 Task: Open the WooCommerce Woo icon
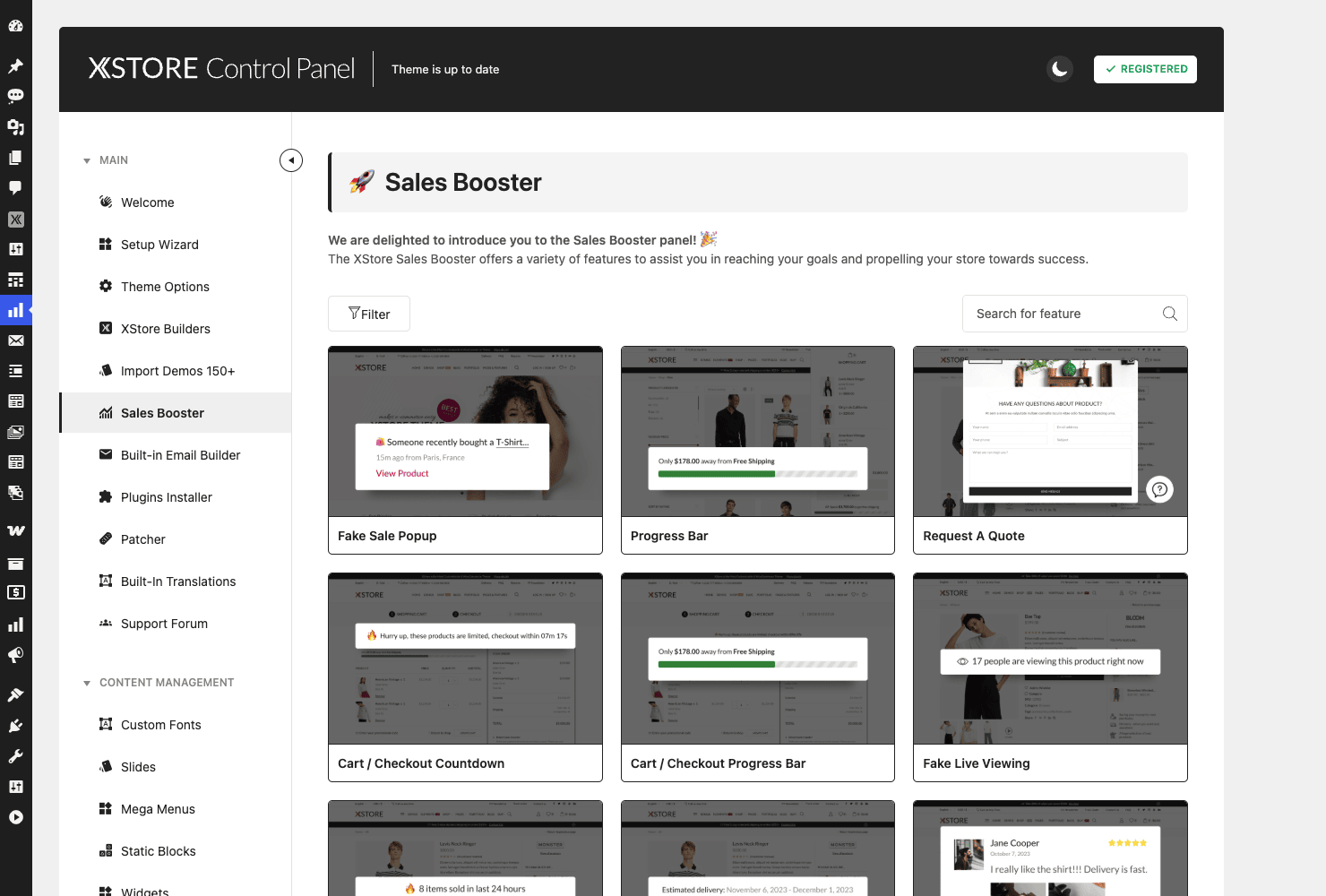pos(15,530)
